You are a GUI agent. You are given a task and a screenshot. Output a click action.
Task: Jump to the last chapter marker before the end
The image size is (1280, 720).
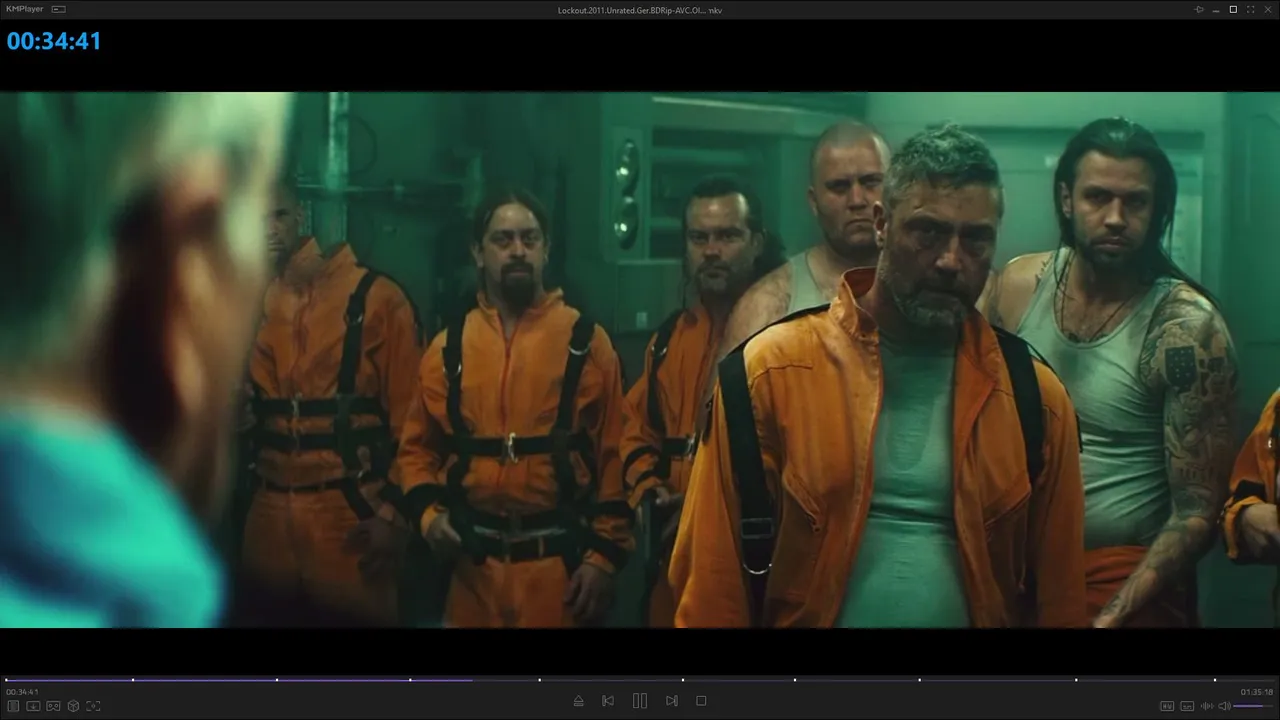pos(1215,680)
